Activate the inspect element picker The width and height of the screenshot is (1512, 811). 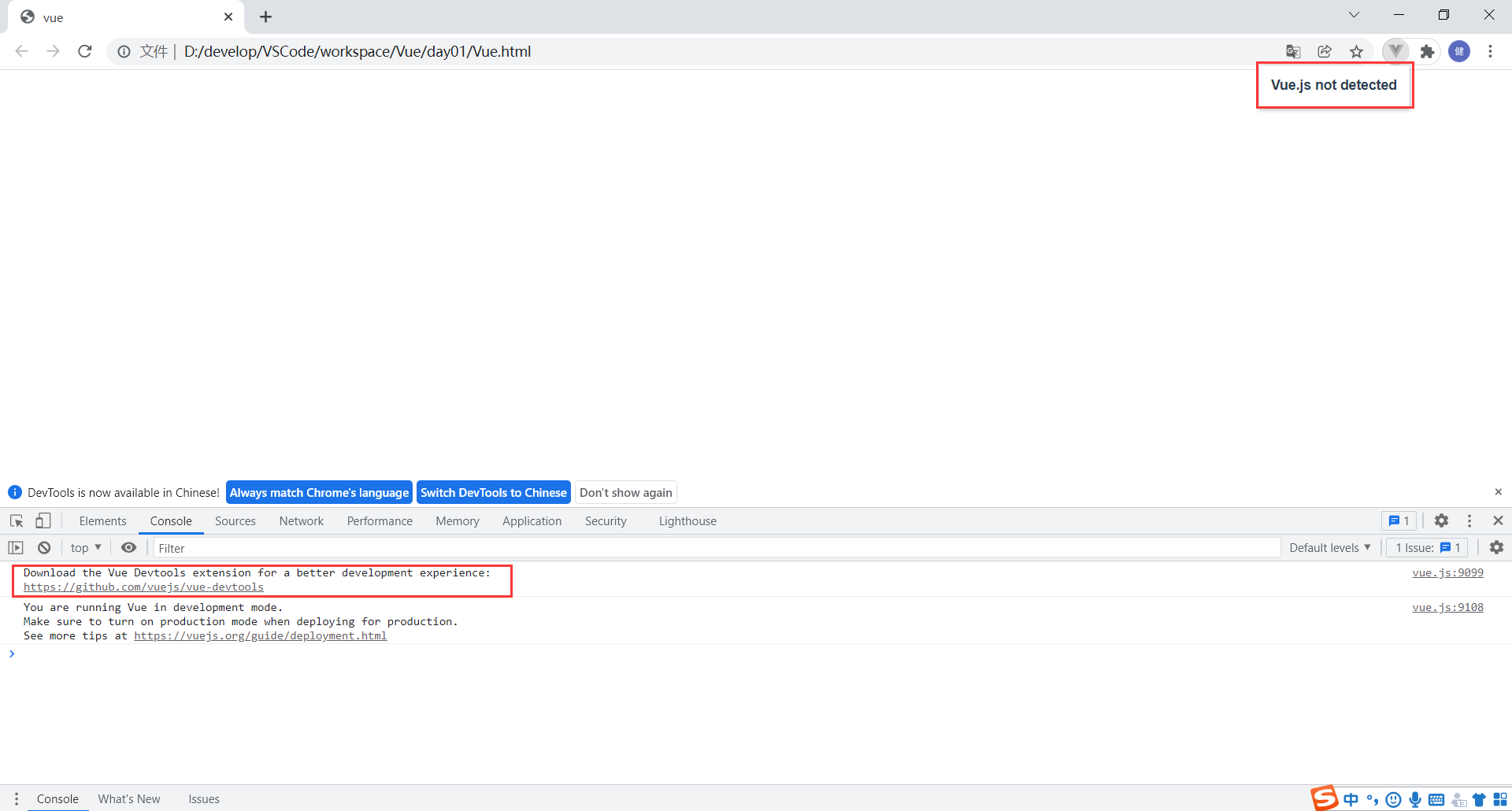coord(17,520)
